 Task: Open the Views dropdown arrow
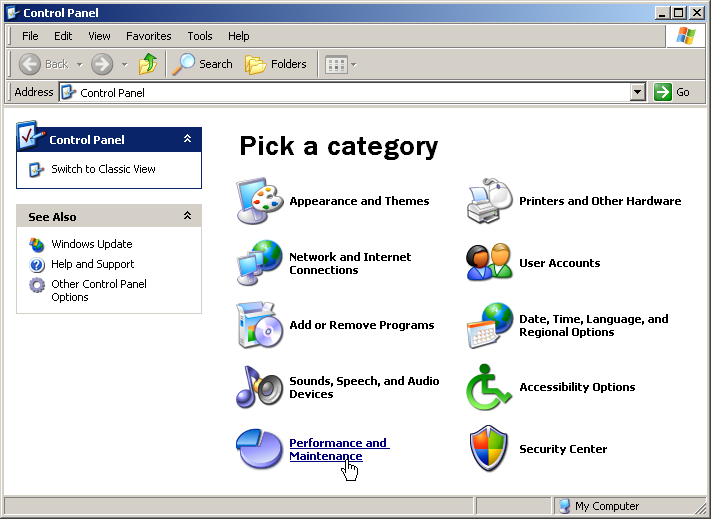354,65
